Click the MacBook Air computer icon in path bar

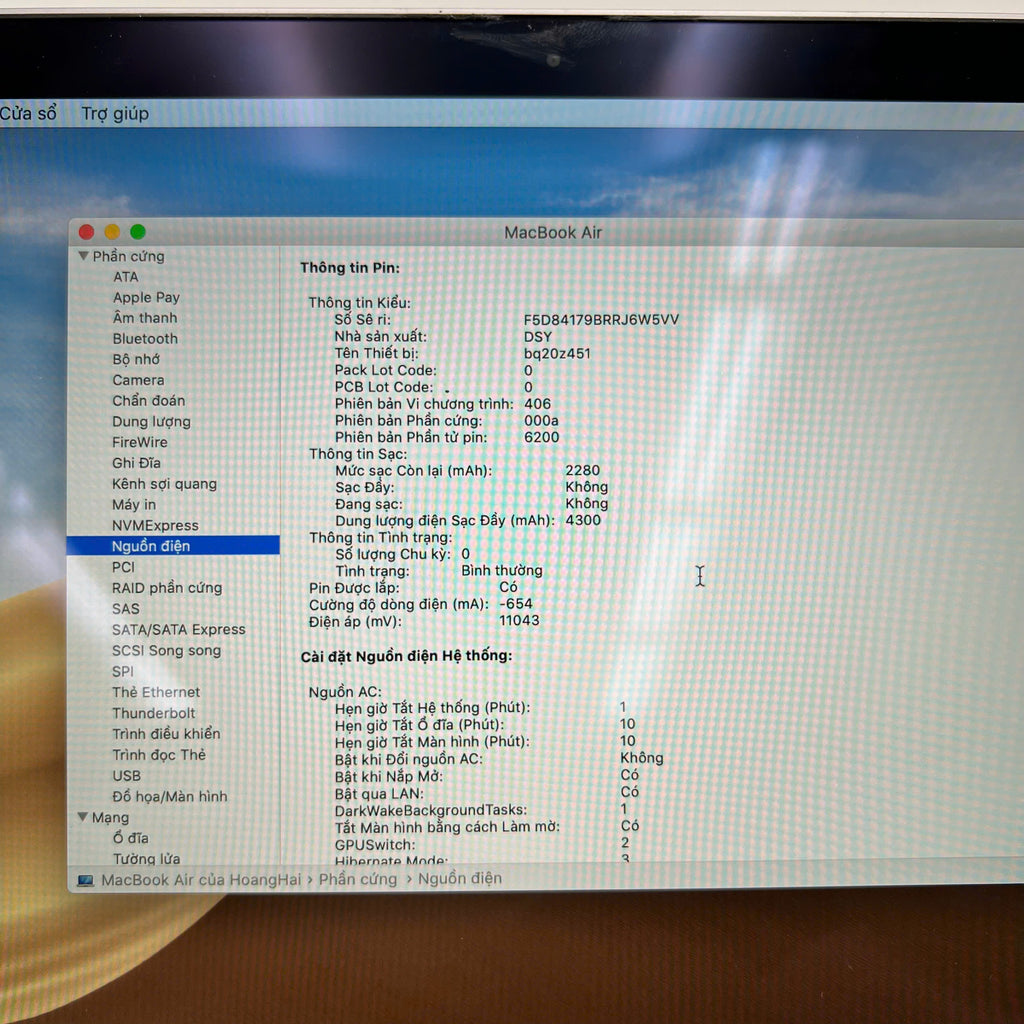[x=85, y=880]
